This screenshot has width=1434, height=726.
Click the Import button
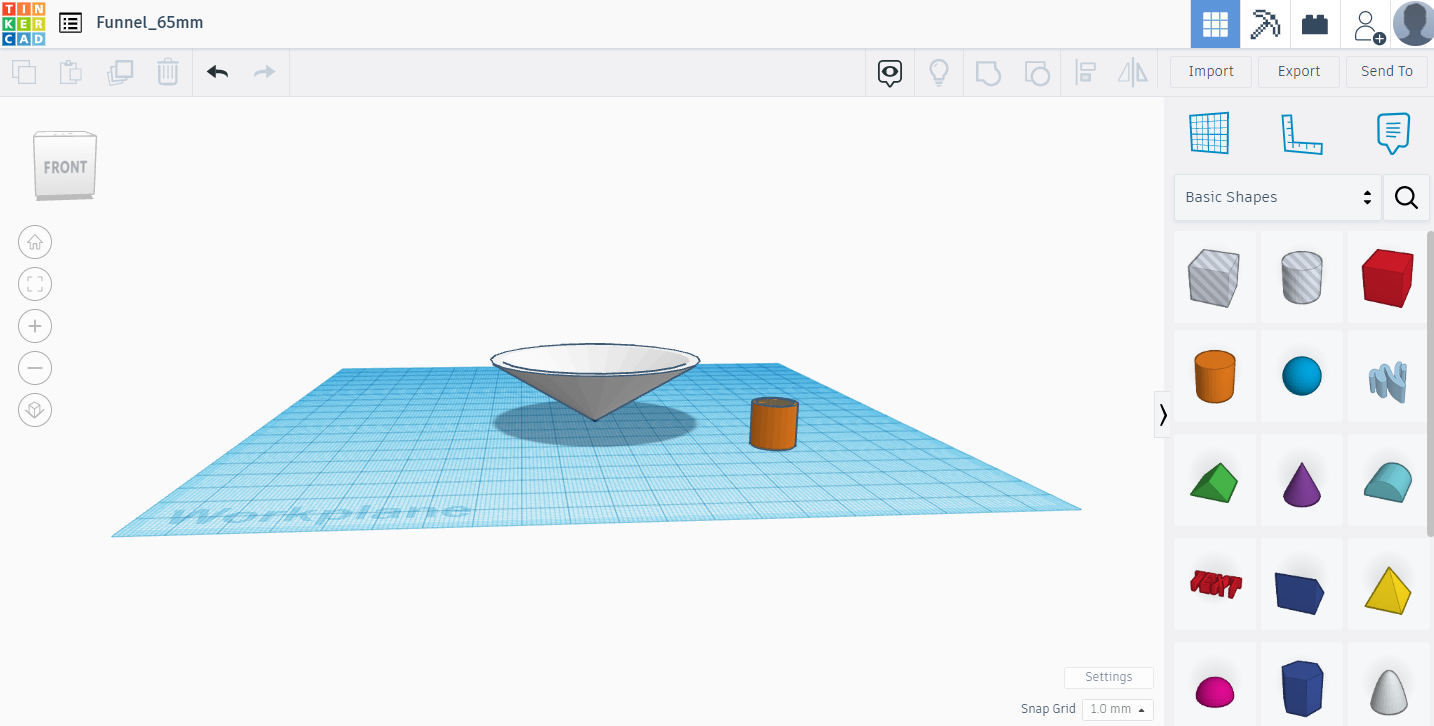[1211, 71]
